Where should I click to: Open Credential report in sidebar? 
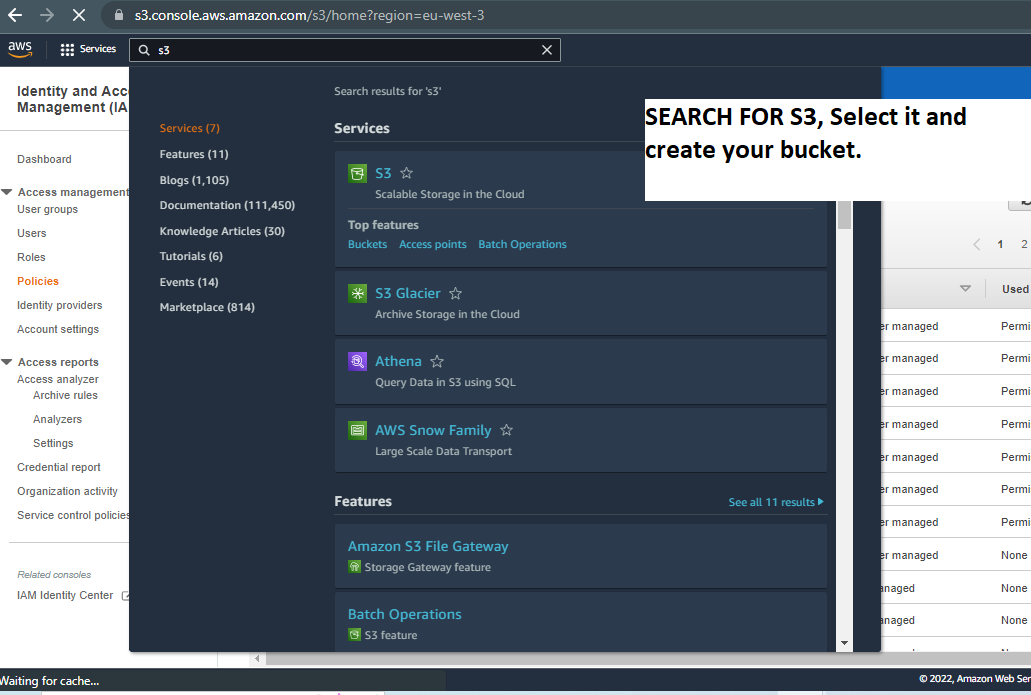(59, 467)
